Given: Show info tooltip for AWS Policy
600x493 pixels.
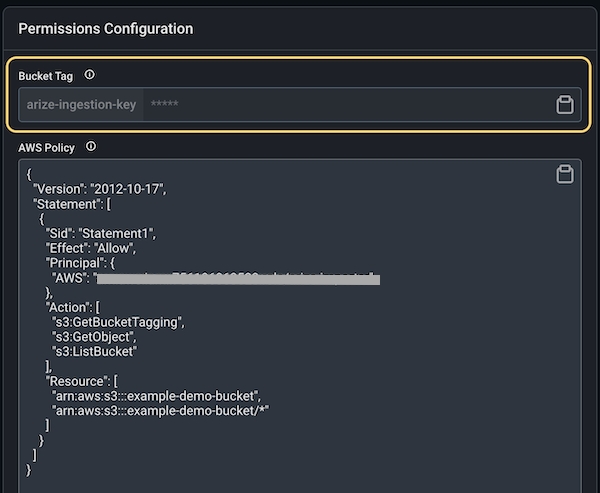Looking at the screenshot, I should pos(91,147).
